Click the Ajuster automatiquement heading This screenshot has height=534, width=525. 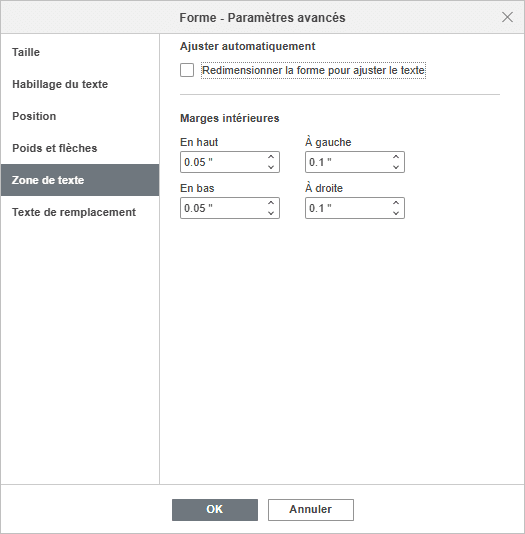pos(248,46)
